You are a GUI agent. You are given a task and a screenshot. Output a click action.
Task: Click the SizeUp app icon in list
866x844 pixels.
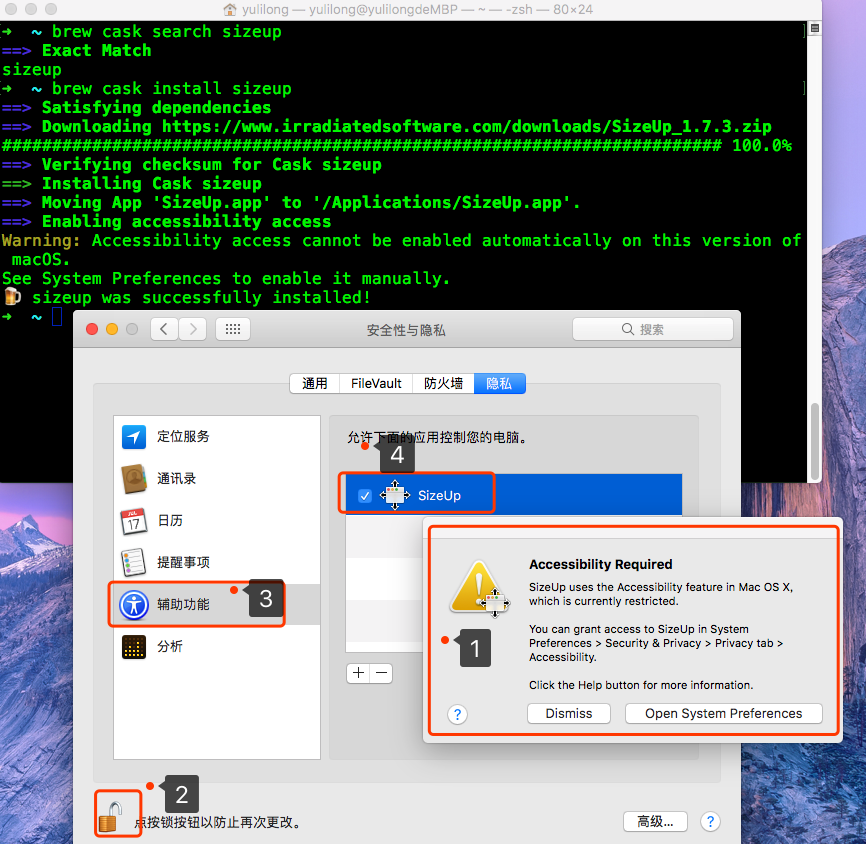tap(394, 495)
